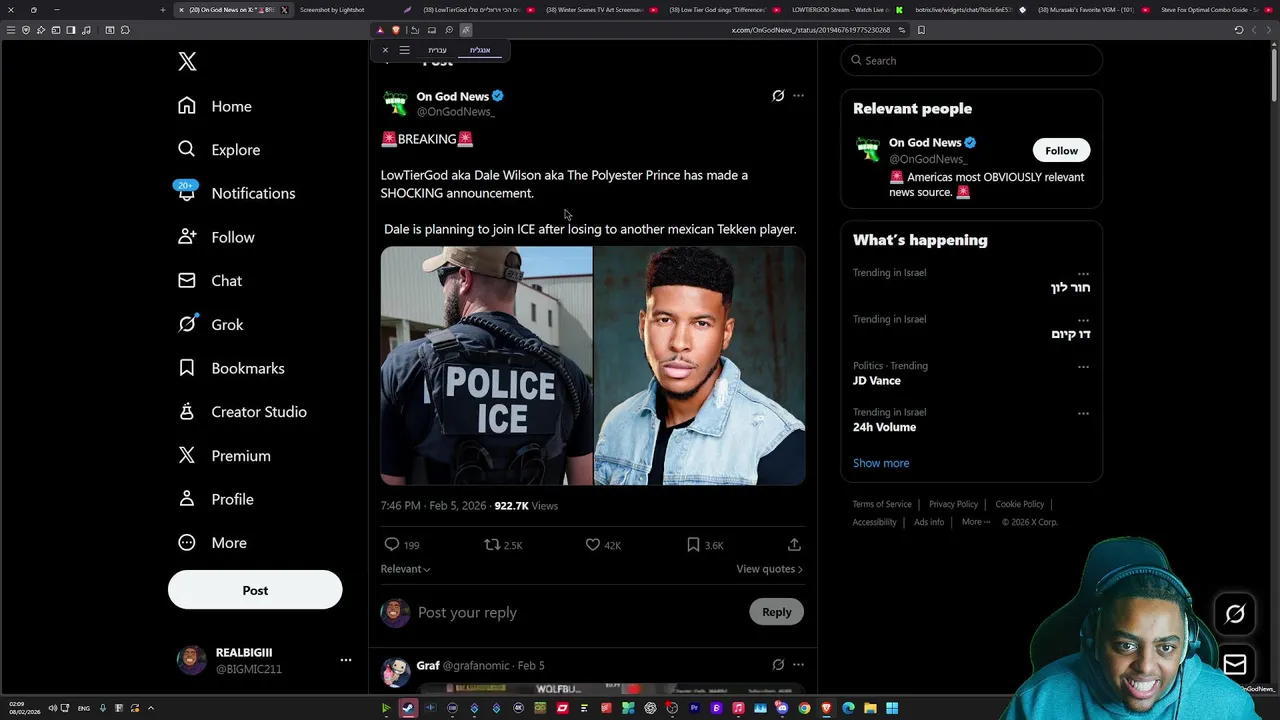The width and height of the screenshot is (1280, 720).
Task: Click the JD Vance trending topic
Action: pyautogui.click(x=877, y=381)
